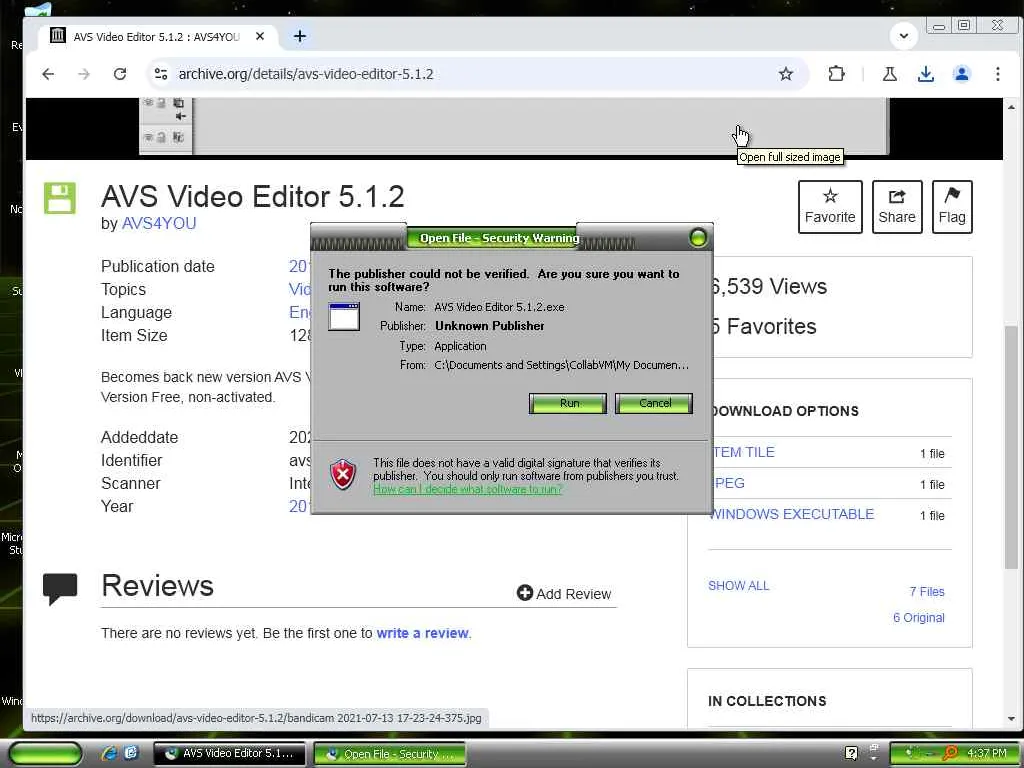This screenshot has height=768, width=1024.
Task: Click the scrollbar up arrow
Action: pyautogui.click(x=1011, y=106)
